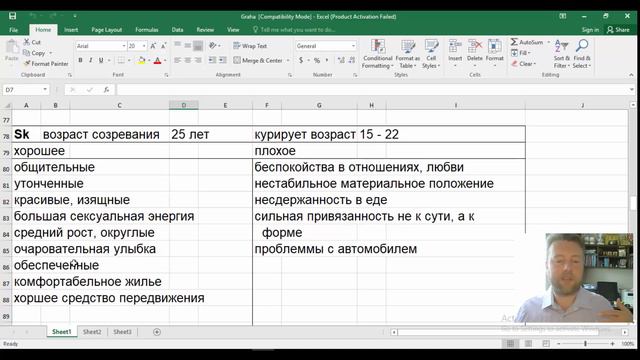Click the Save icon in quick access toolbar
This screenshot has height=360, width=640.
click(12, 16)
